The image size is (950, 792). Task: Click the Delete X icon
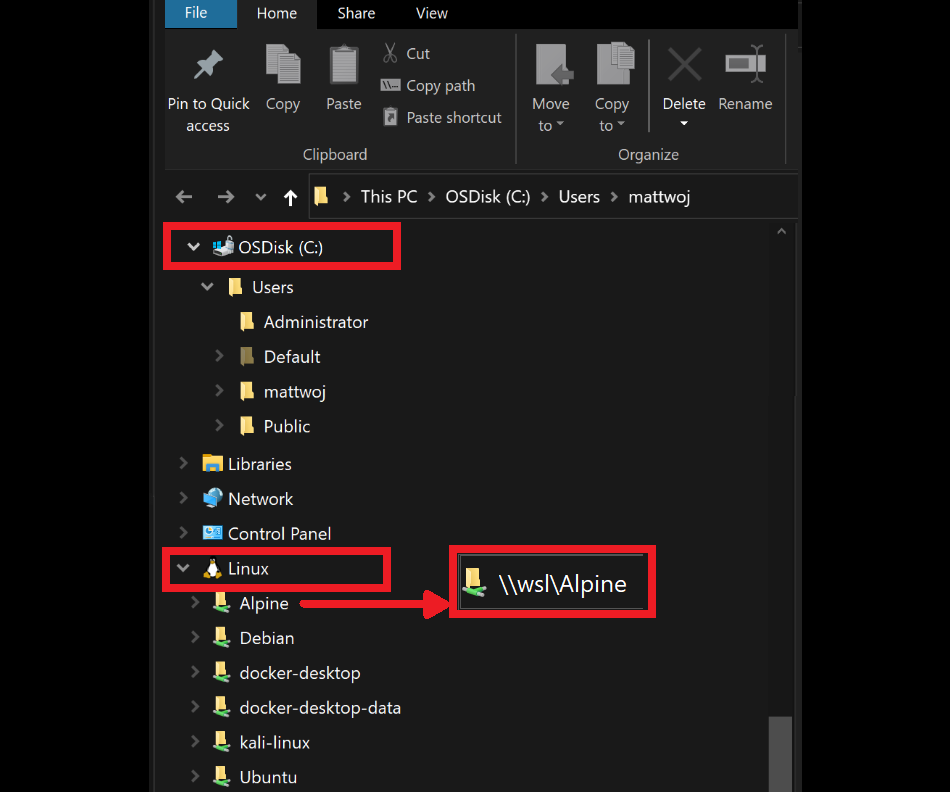click(x=684, y=65)
